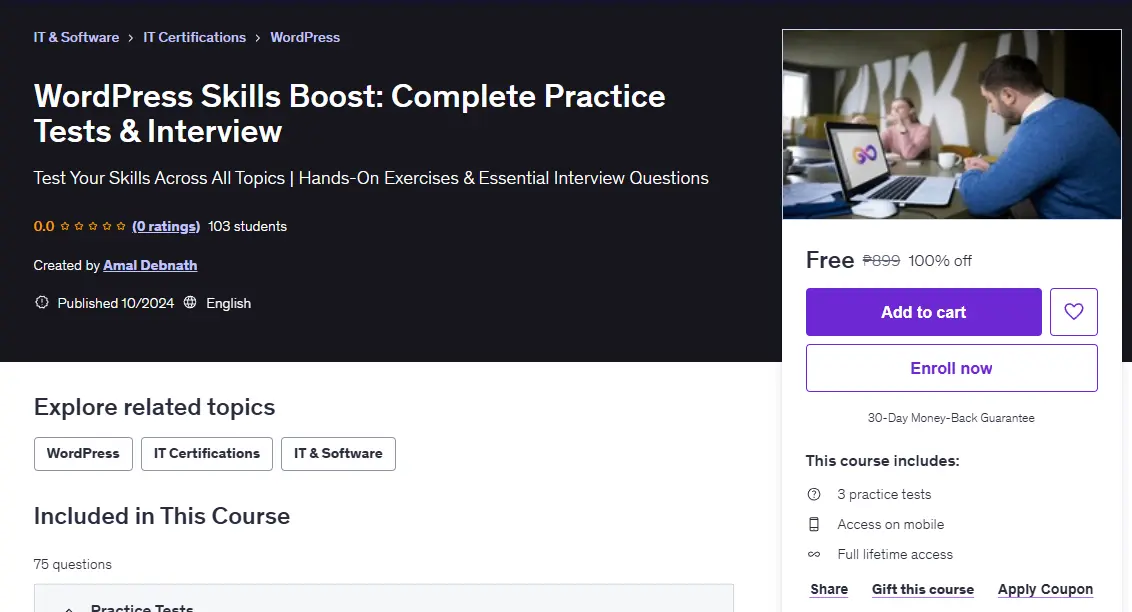Viewport: 1132px width, 612px height.
Task: Select the IT Certifications related topic
Action: pos(206,454)
